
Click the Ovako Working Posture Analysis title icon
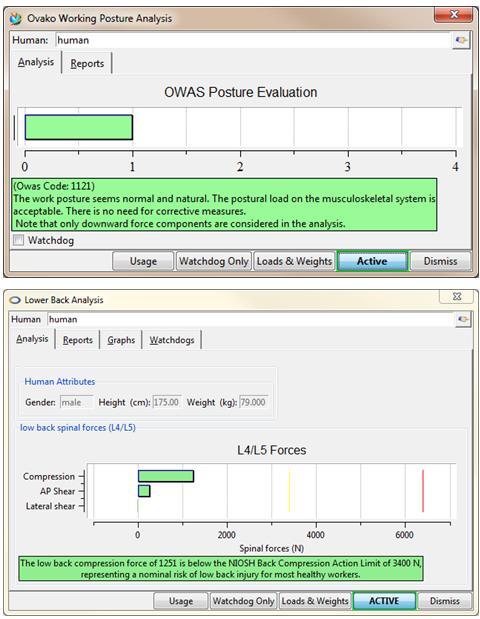click(15, 18)
